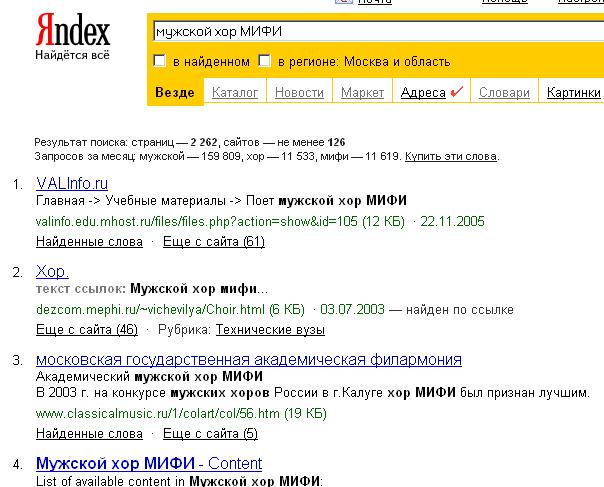The height and width of the screenshot is (487, 604).
Task: Open the 'Технические вузы' rubric link
Action: pos(270,329)
